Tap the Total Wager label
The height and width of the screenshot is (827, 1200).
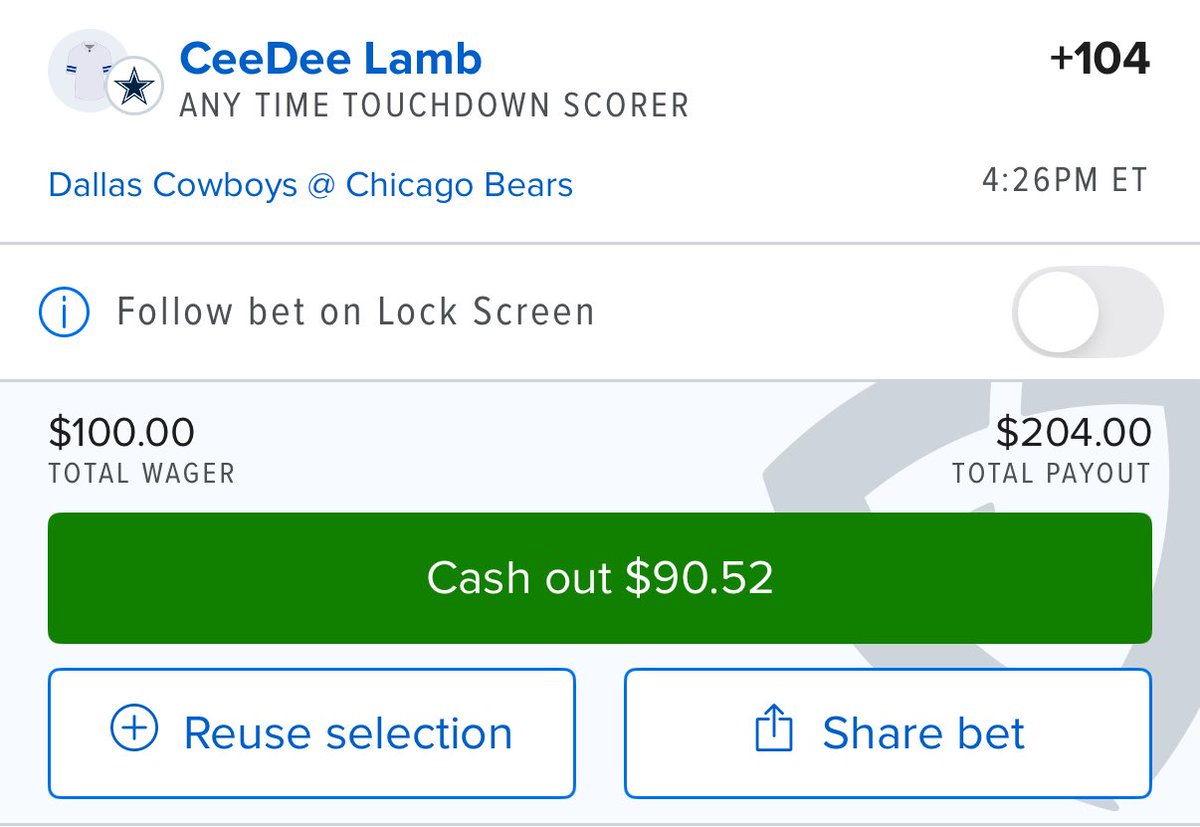click(x=142, y=473)
